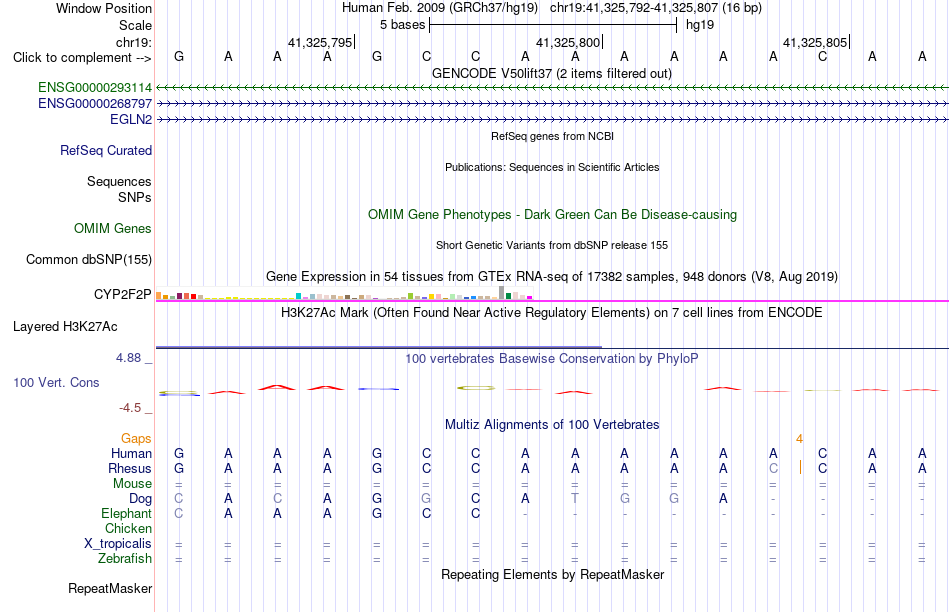This screenshot has height=612, width=950.
Task: Click the RepeatMasker track label
Action: pyautogui.click(x=110, y=588)
